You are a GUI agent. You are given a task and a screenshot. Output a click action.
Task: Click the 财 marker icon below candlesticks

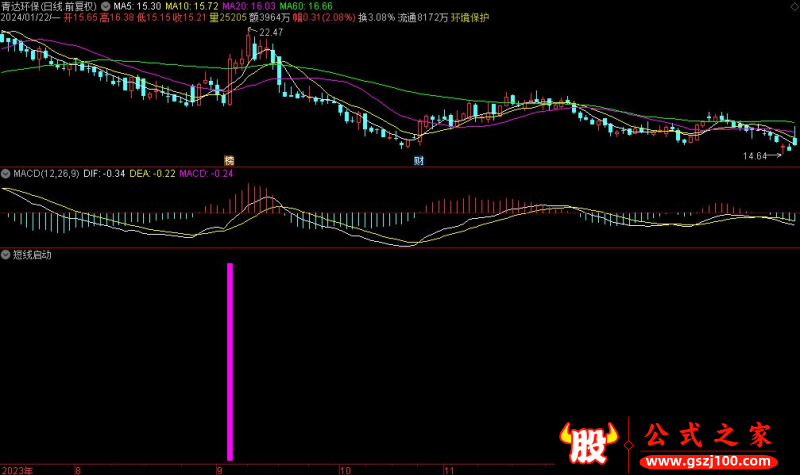(417, 161)
